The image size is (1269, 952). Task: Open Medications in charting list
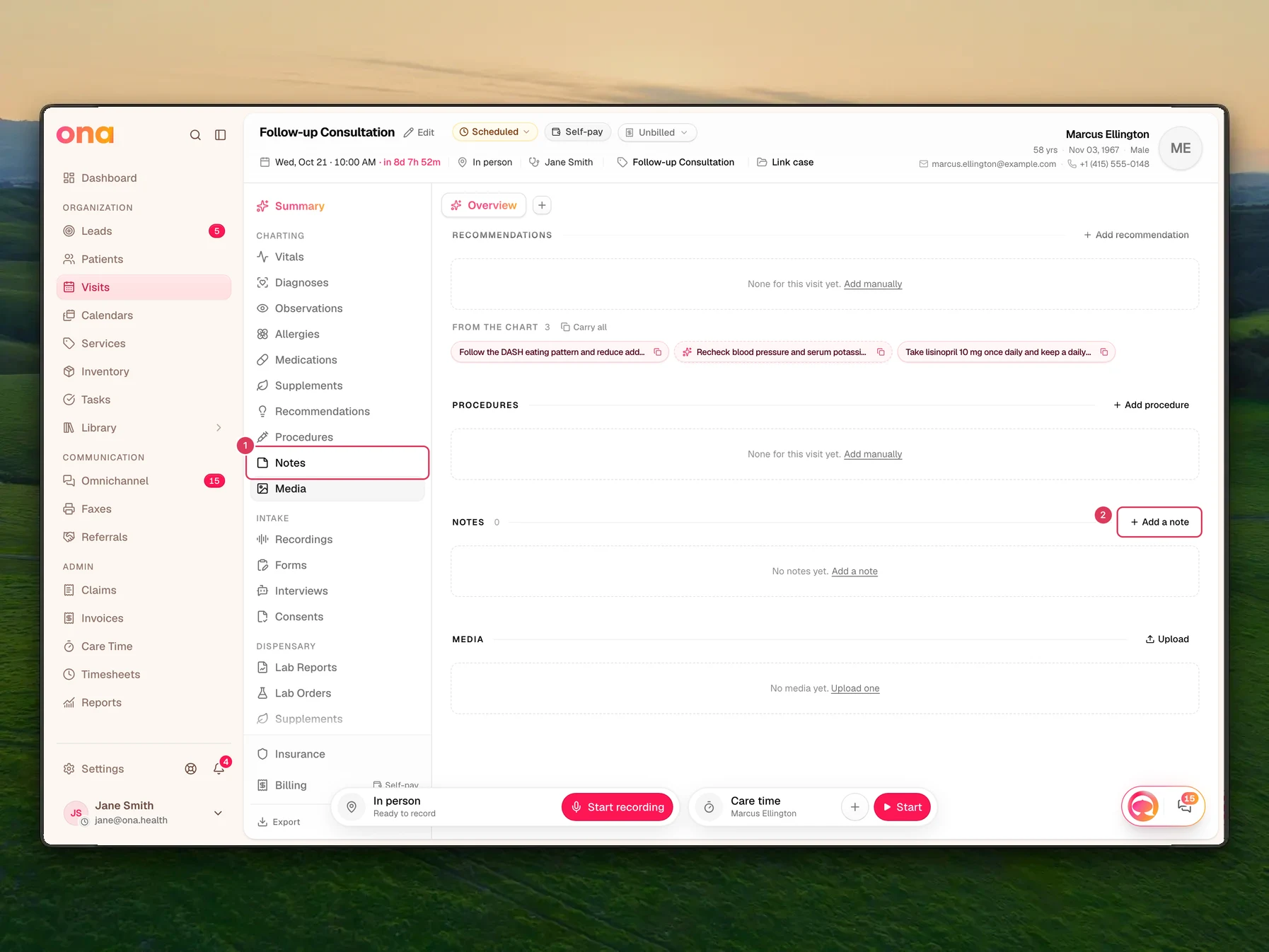tap(337, 360)
